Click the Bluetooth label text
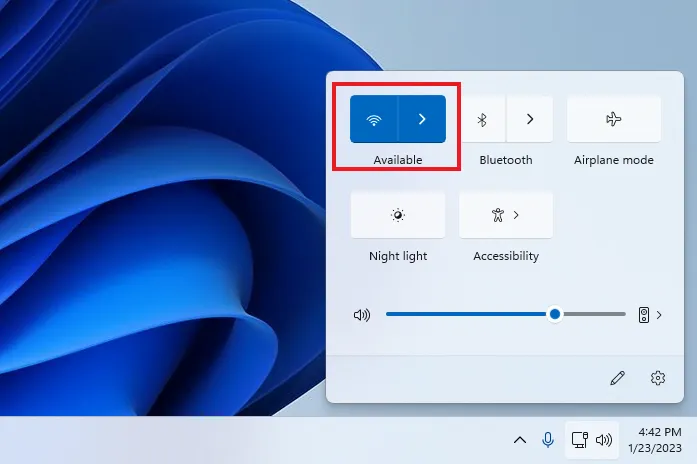Viewport: 697px width, 464px height. coord(506,160)
